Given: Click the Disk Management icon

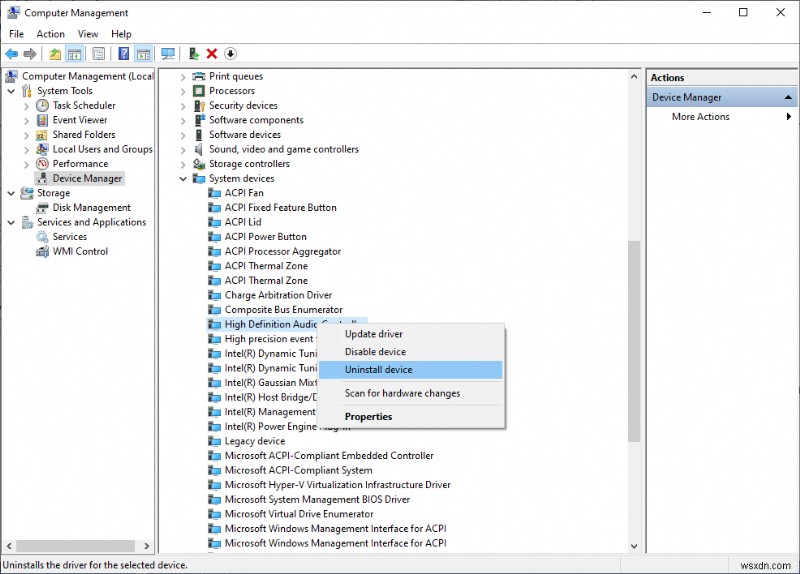Looking at the screenshot, I should point(42,208).
